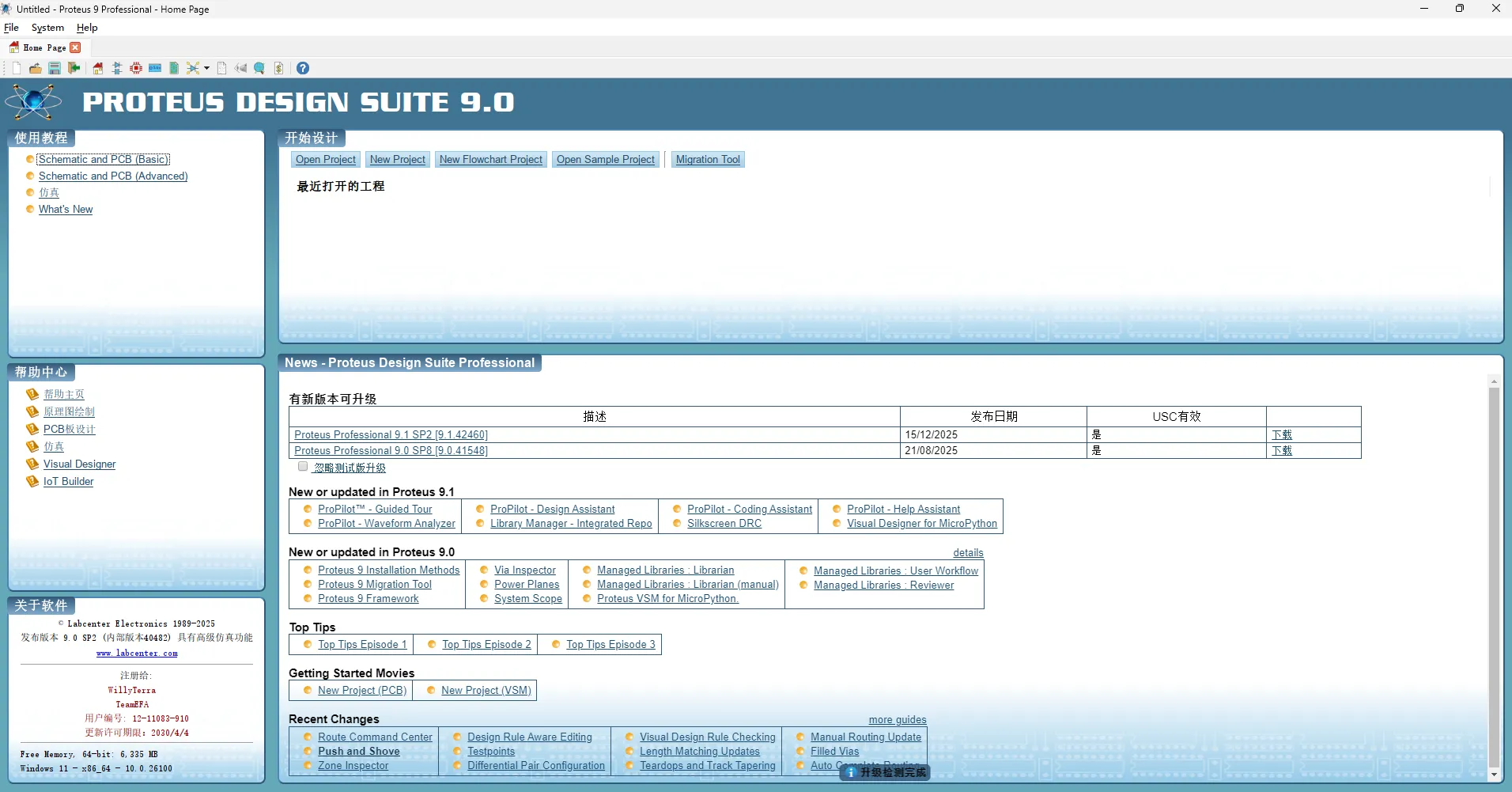The image size is (1512, 792).
Task: Open the Via Inspector link
Action: click(x=525, y=570)
